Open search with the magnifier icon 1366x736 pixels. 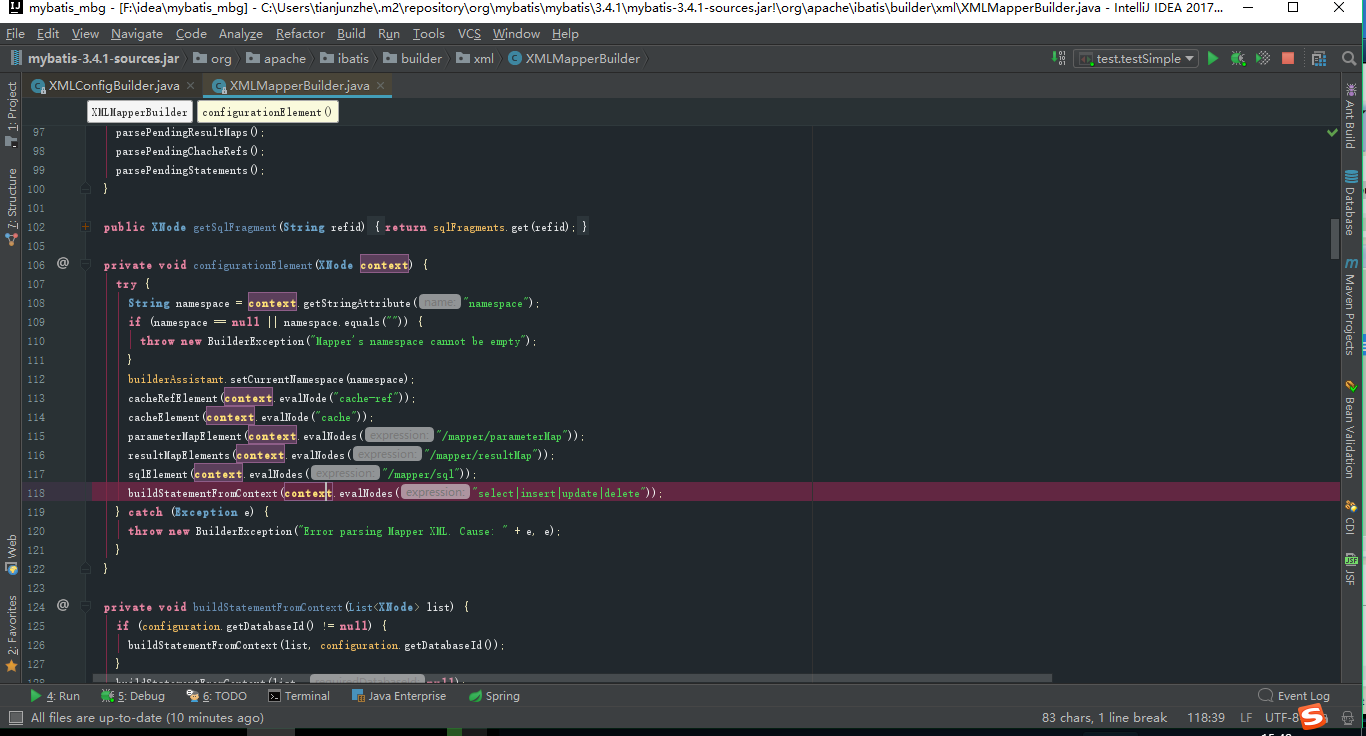point(1348,58)
